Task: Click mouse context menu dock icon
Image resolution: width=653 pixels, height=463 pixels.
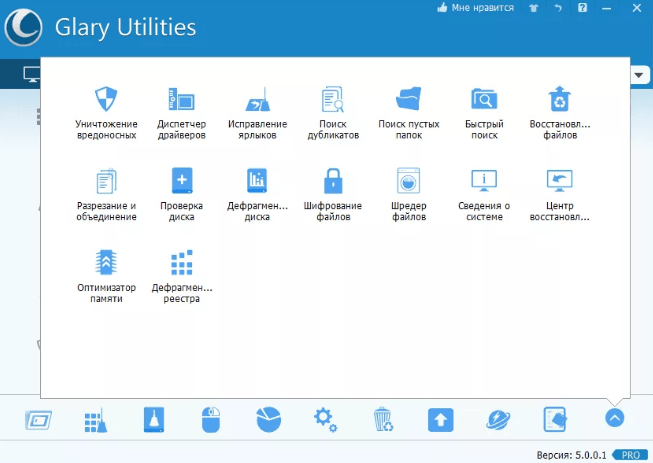Action: (x=211, y=420)
